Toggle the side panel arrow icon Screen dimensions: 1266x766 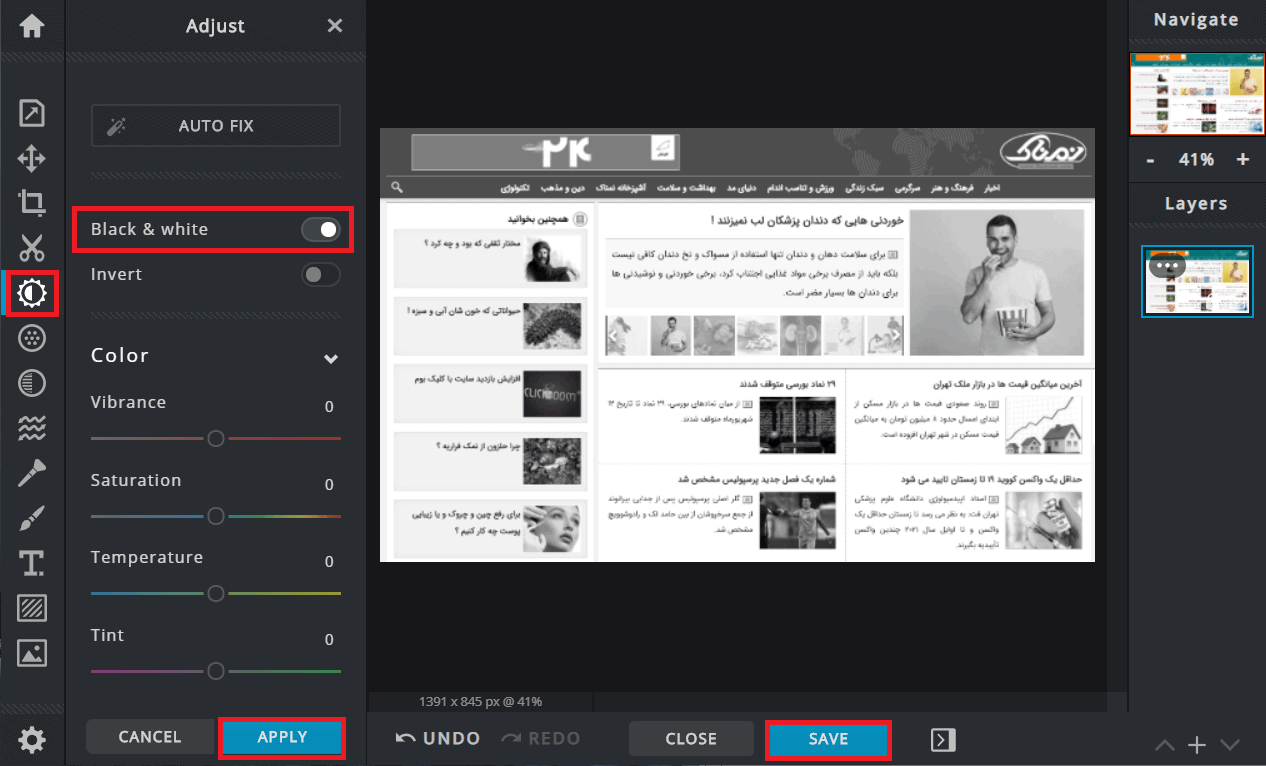point(943,739)
